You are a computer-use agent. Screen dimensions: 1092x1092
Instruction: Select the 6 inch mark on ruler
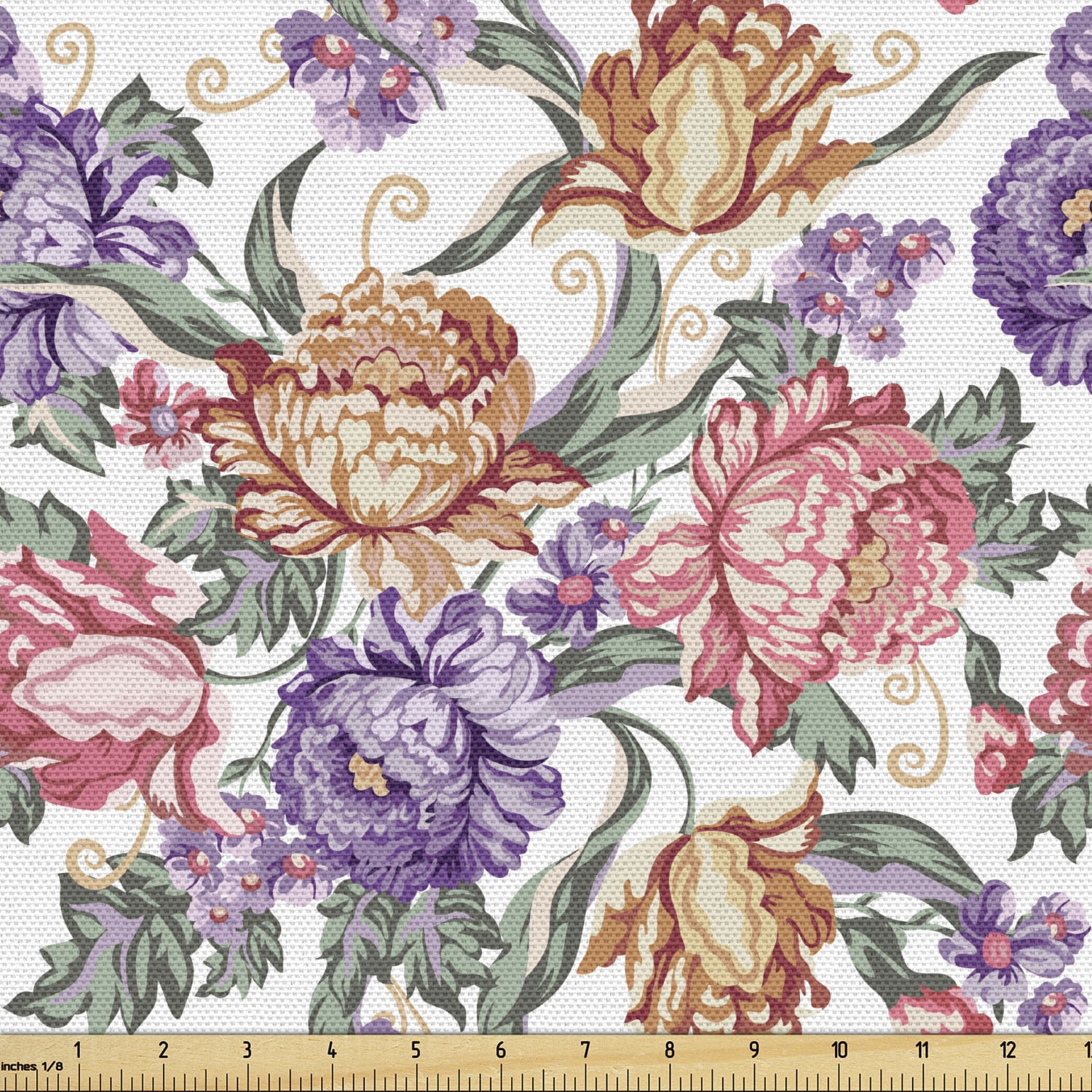click(500, 1050)
